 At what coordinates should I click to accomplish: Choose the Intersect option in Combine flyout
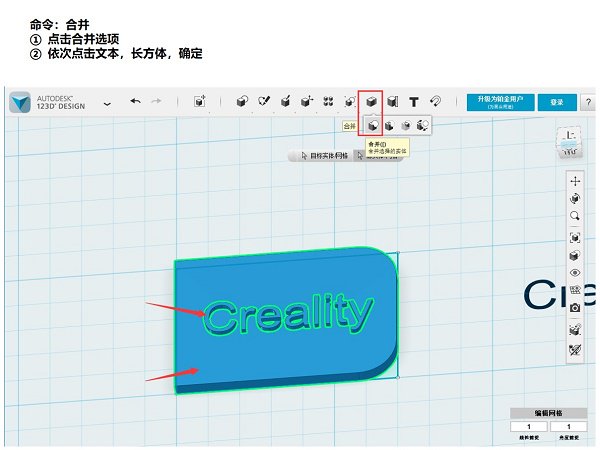point(406,126)
